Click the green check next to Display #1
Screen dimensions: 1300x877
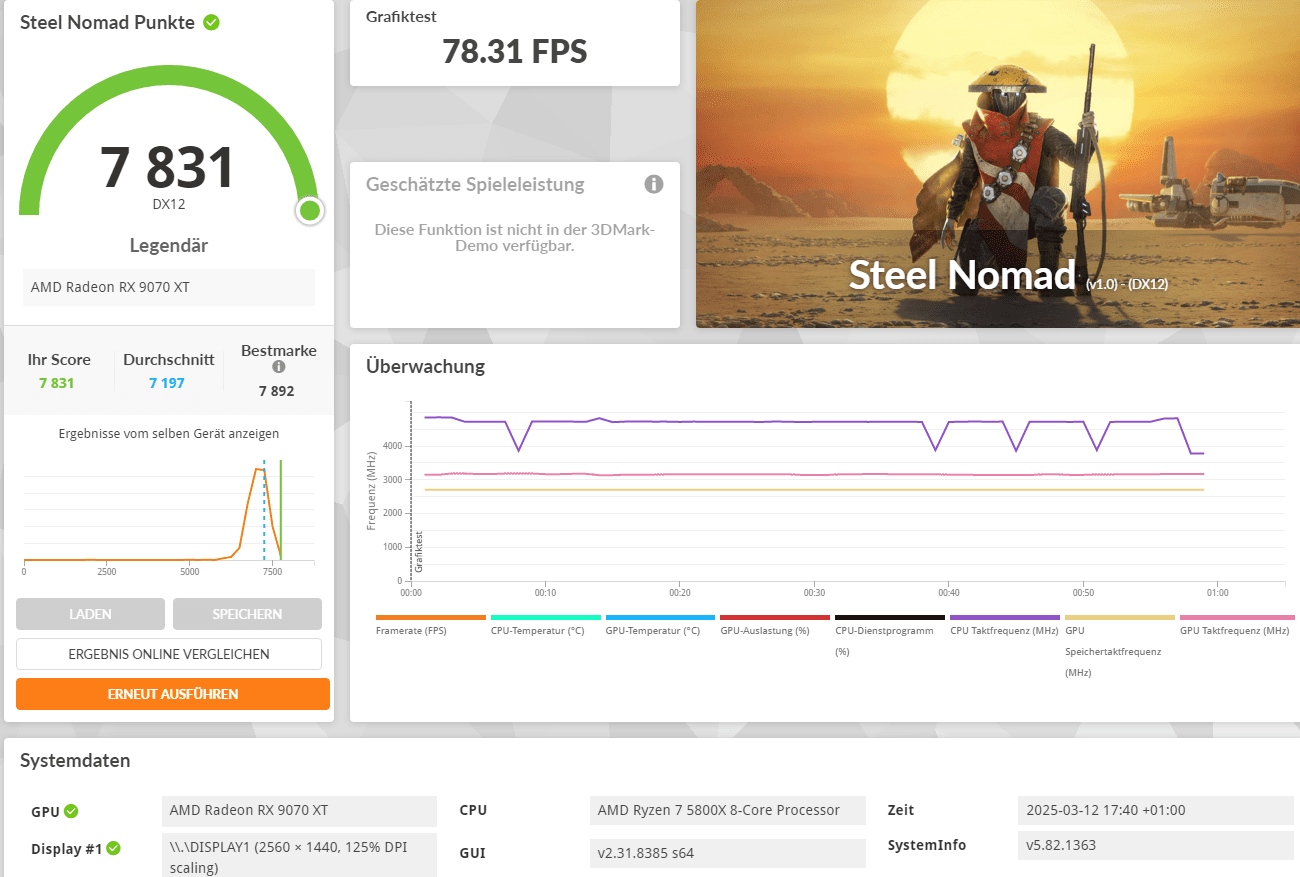pos(114,848)
